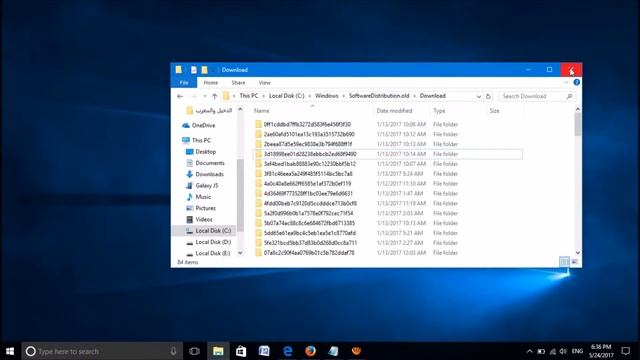Switch to large thumbnails view icon

574,262
